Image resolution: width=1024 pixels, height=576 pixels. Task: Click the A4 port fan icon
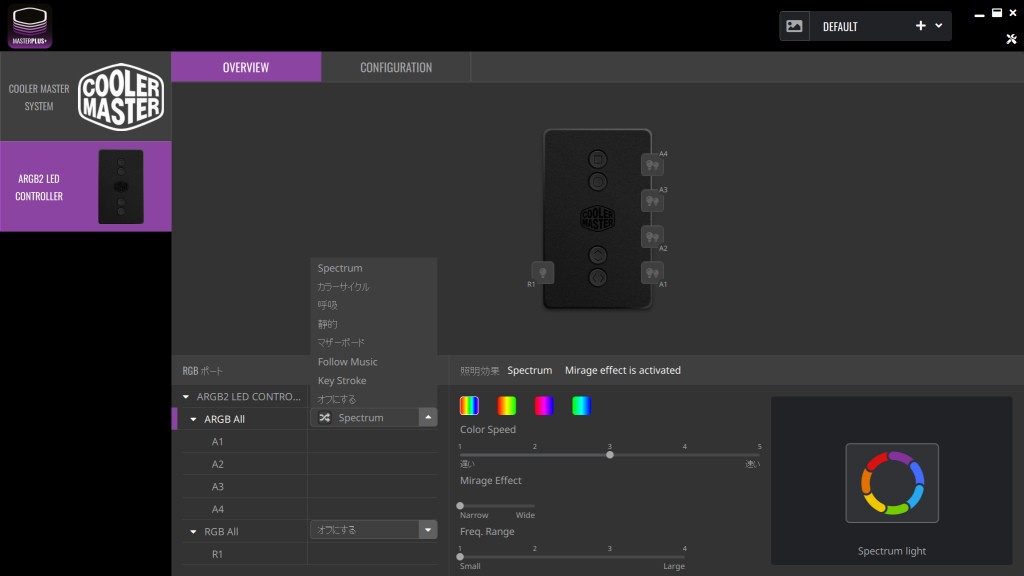(x=651, y=165)
